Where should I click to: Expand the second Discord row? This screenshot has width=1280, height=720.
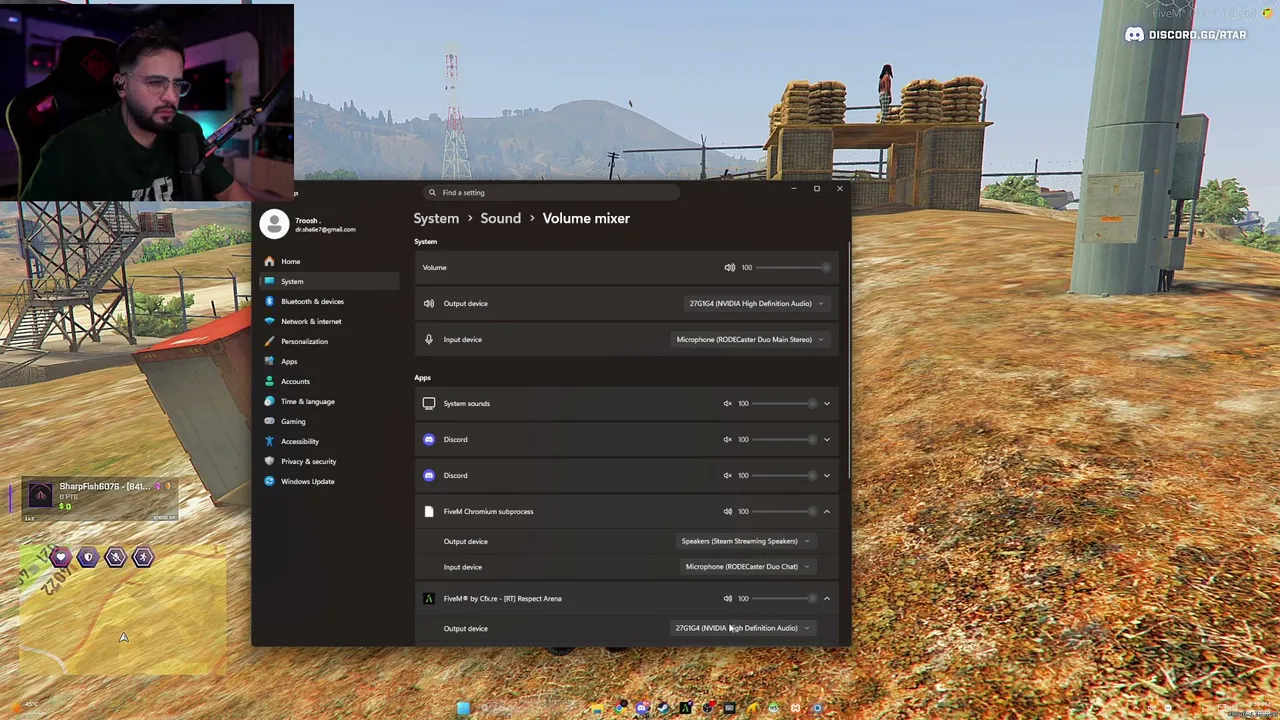[826, 475]
